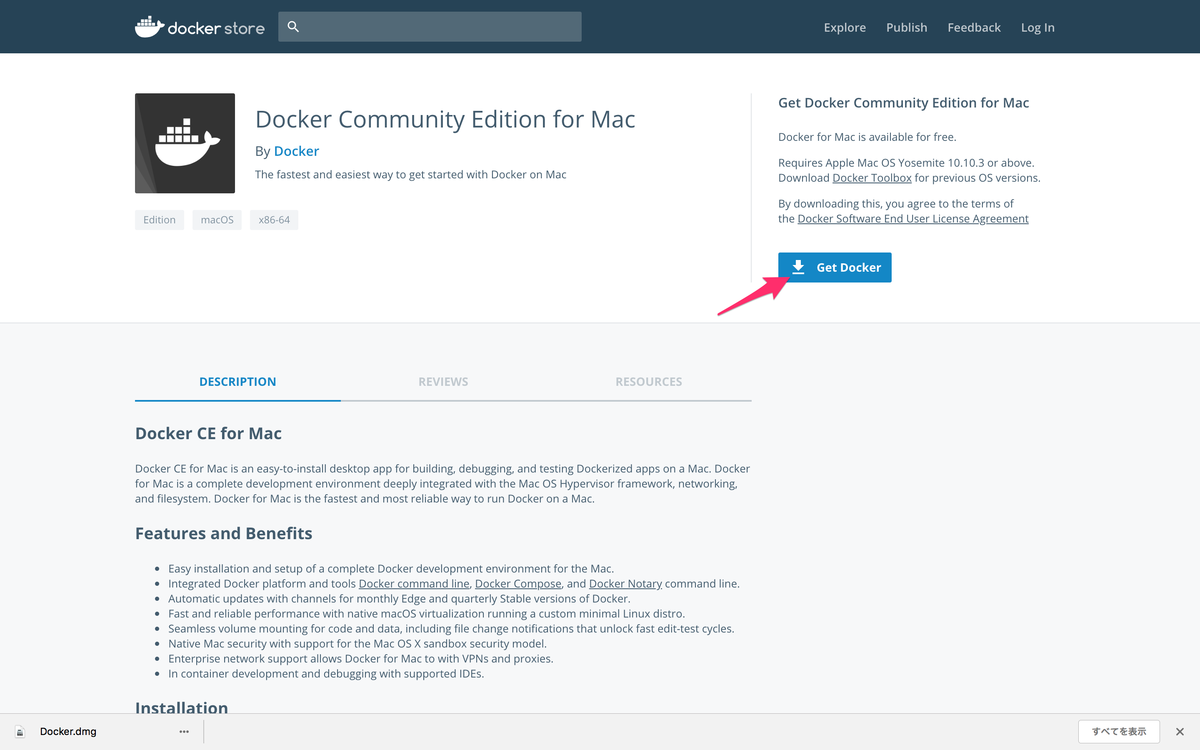Screen dimensions: 1200x750
Task: Click the Edition tag
Action: point(159,220)
